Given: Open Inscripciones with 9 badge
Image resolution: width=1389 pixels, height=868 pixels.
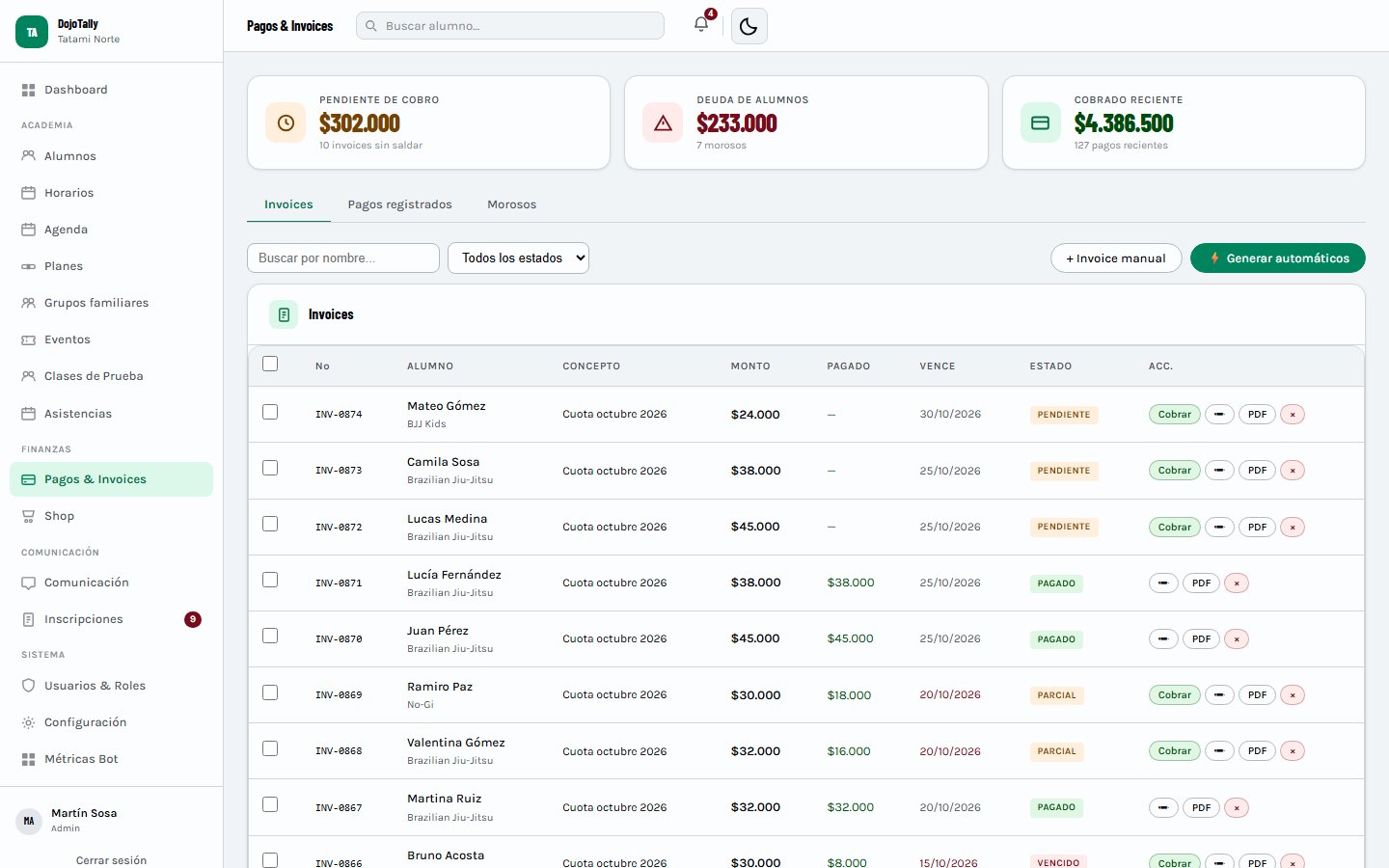Looking at the screenshot, I should (x=111, y=619).
